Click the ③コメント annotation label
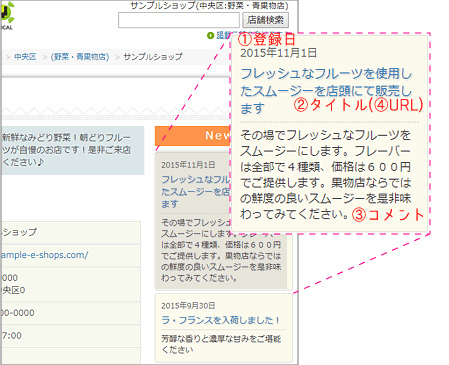449x365 pixels. (x=388, y=215)
